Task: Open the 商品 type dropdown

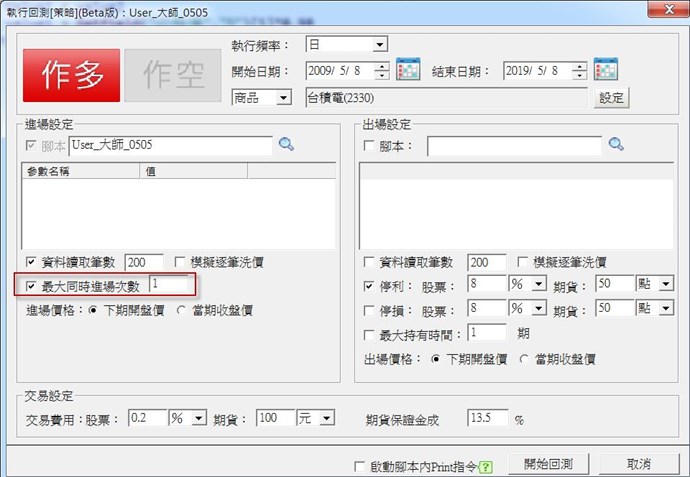Action: coord(283,97)
